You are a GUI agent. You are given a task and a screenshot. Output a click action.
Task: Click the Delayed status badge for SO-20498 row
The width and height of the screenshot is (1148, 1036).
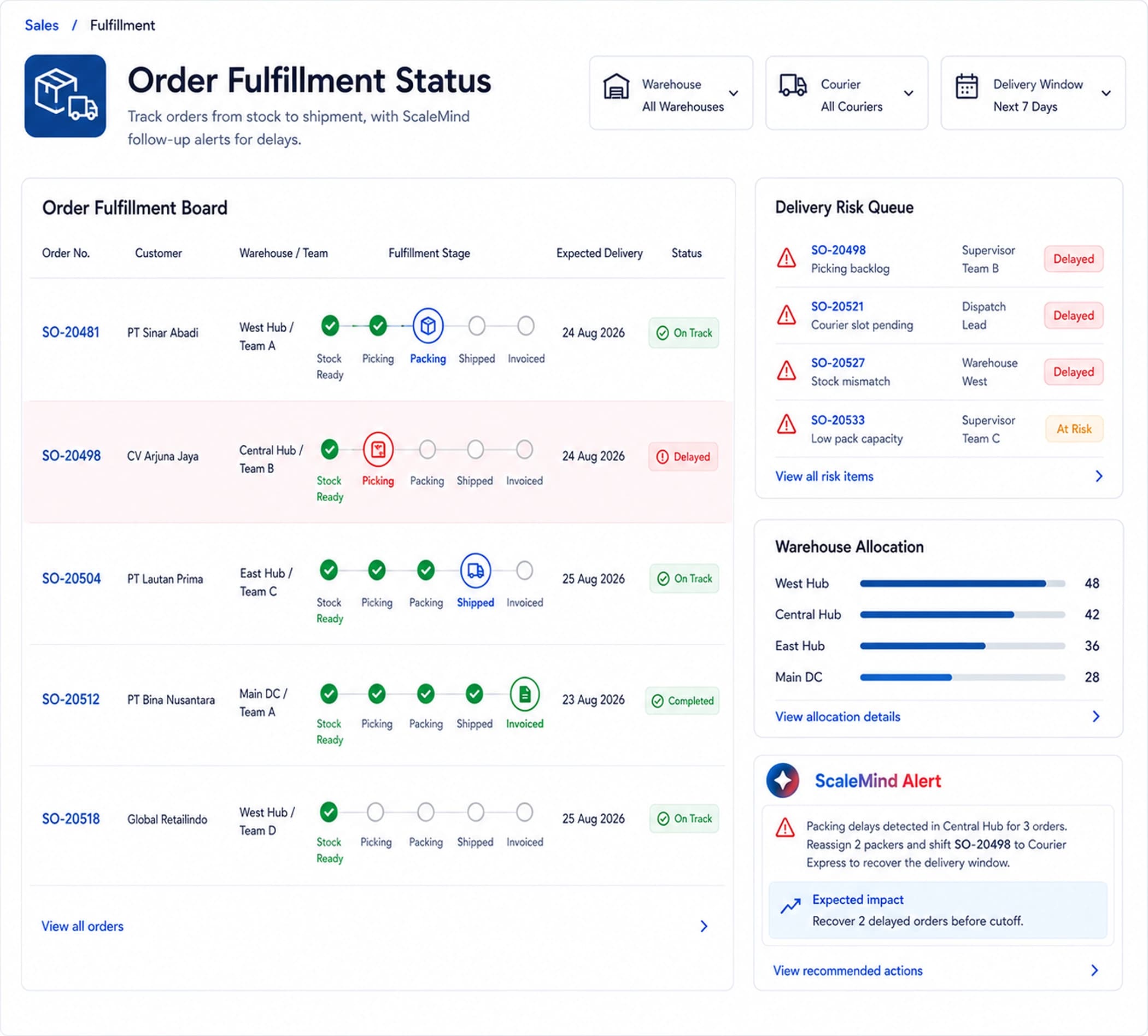pos(683,456)
